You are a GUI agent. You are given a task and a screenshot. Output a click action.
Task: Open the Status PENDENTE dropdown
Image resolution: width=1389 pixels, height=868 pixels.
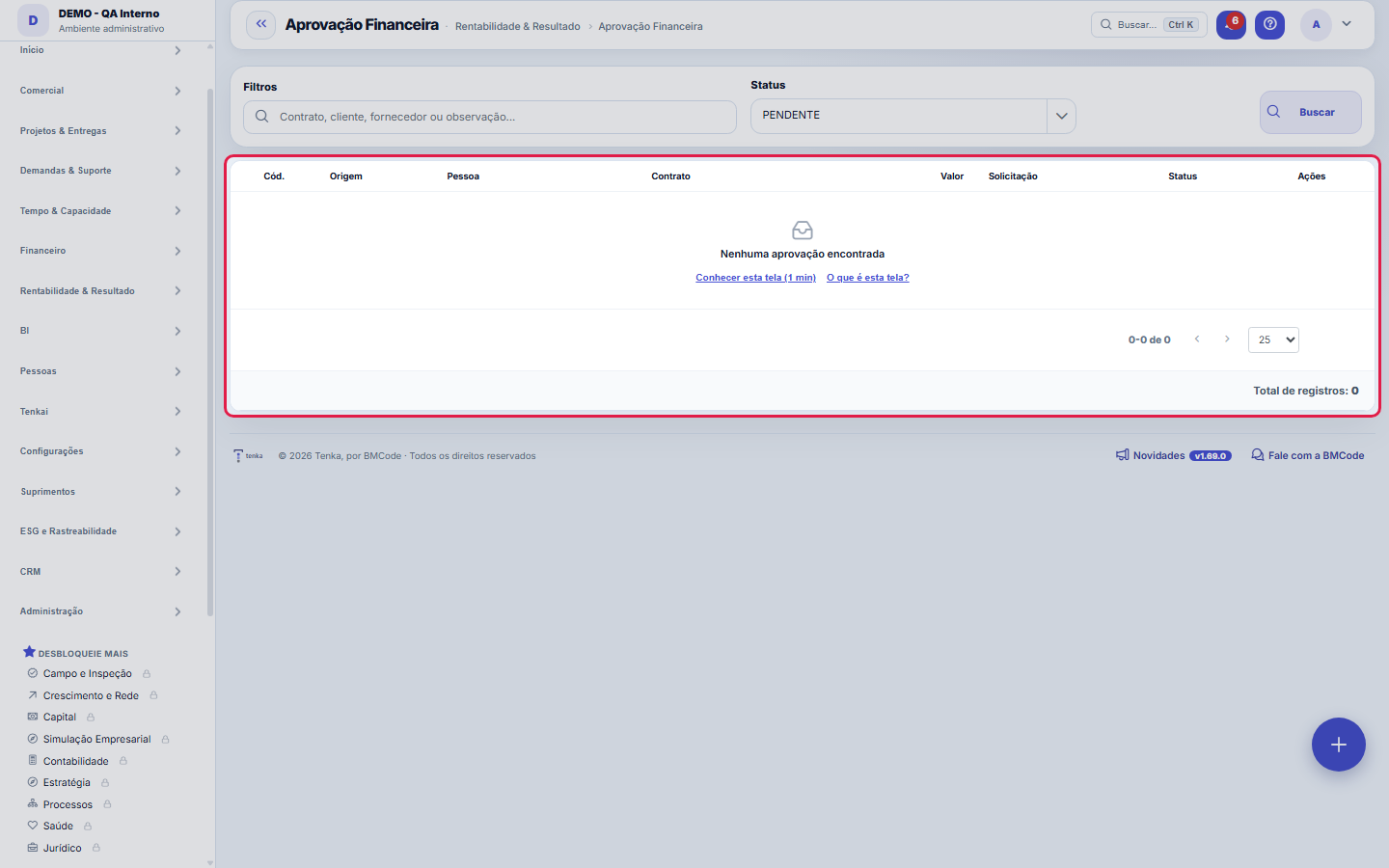pos(912,116)
